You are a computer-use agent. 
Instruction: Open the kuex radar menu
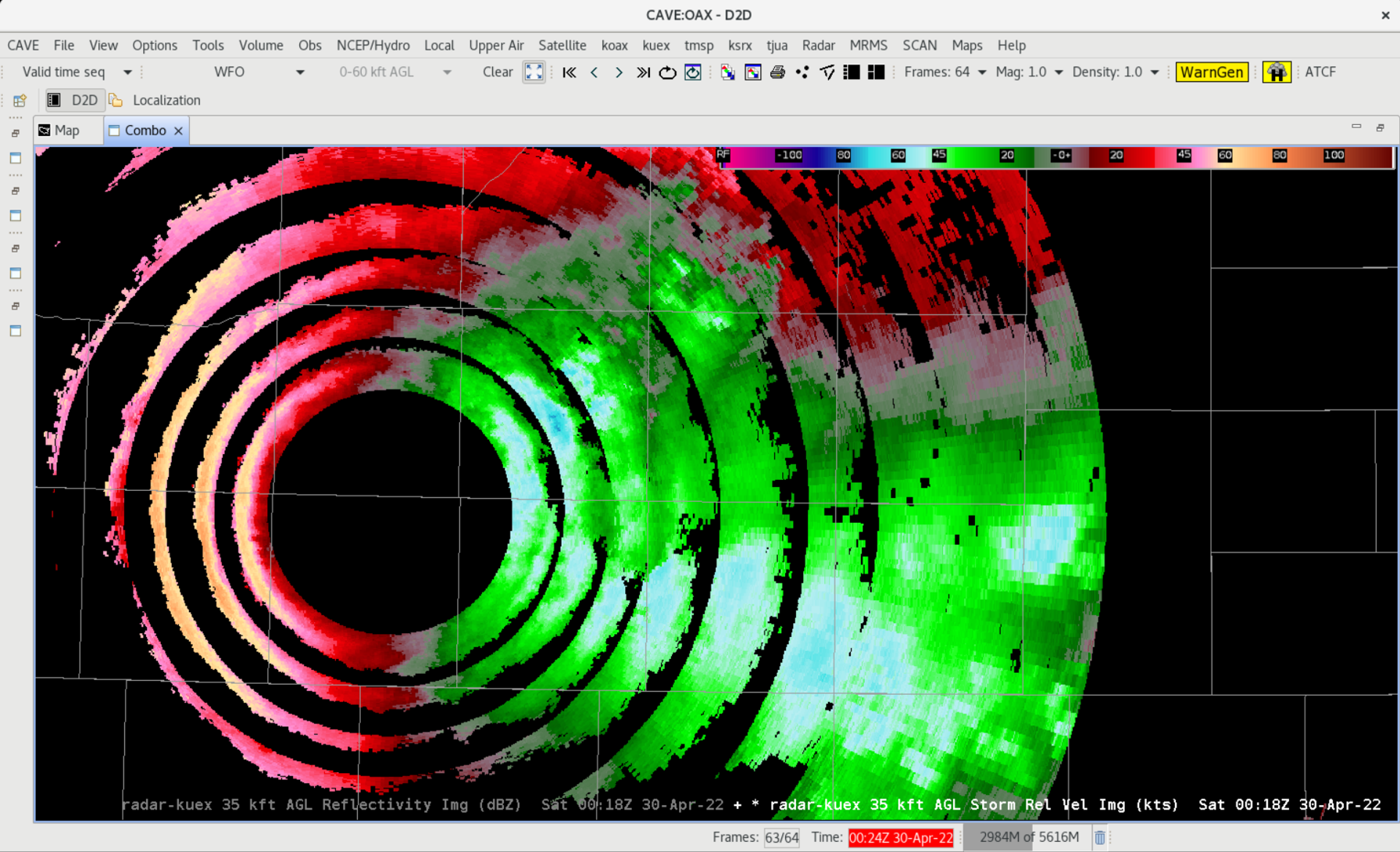click(x=655, y=45)
